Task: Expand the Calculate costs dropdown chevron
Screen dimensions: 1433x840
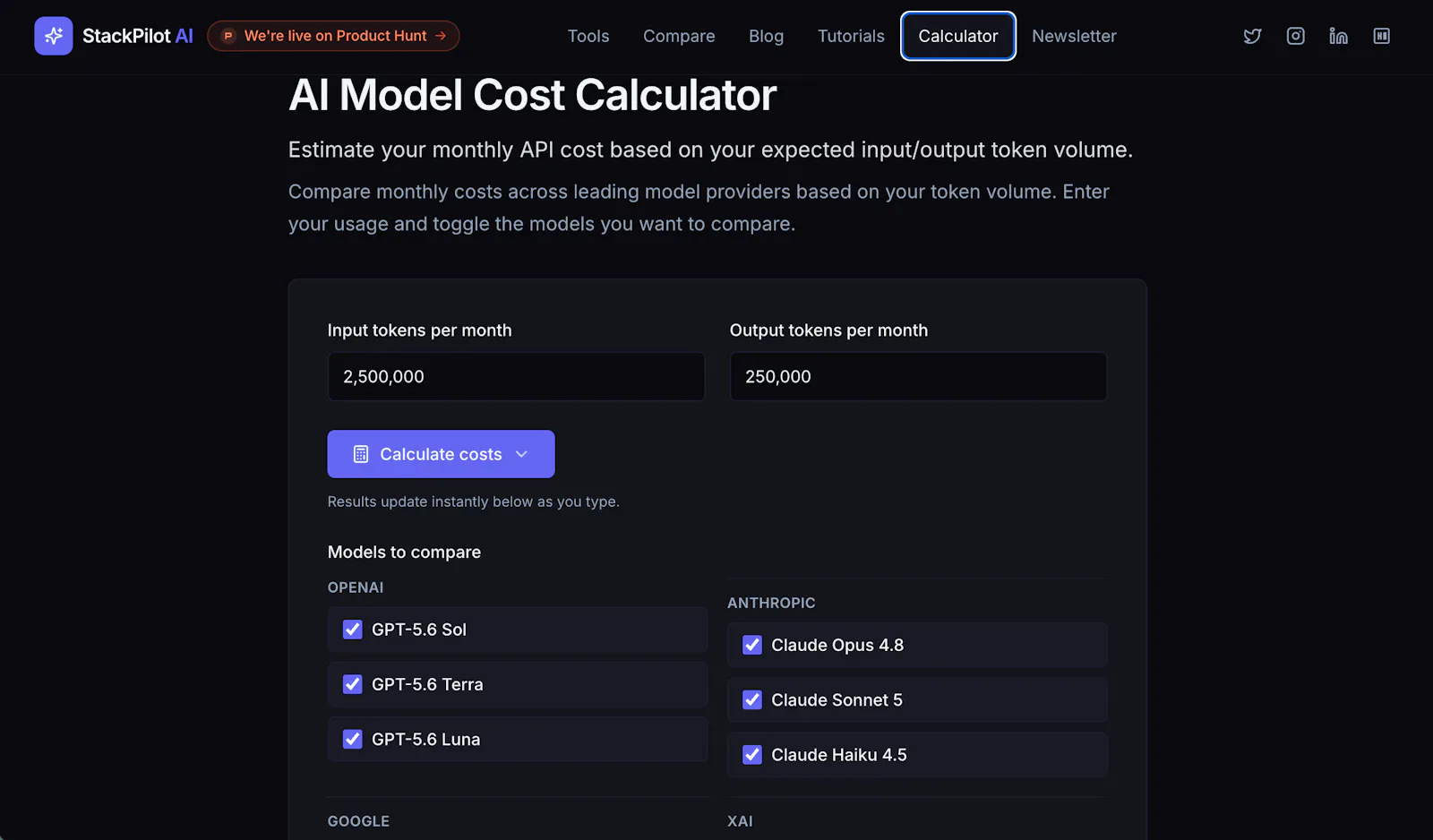Action: pyautogui.click(x=522, y=454)
